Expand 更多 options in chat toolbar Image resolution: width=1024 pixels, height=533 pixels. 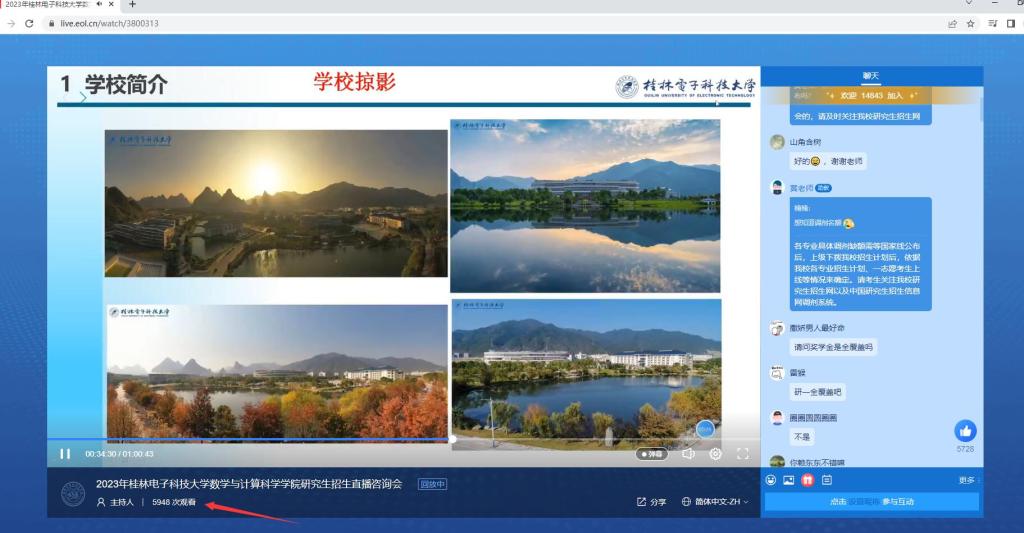tap(967, 480)
